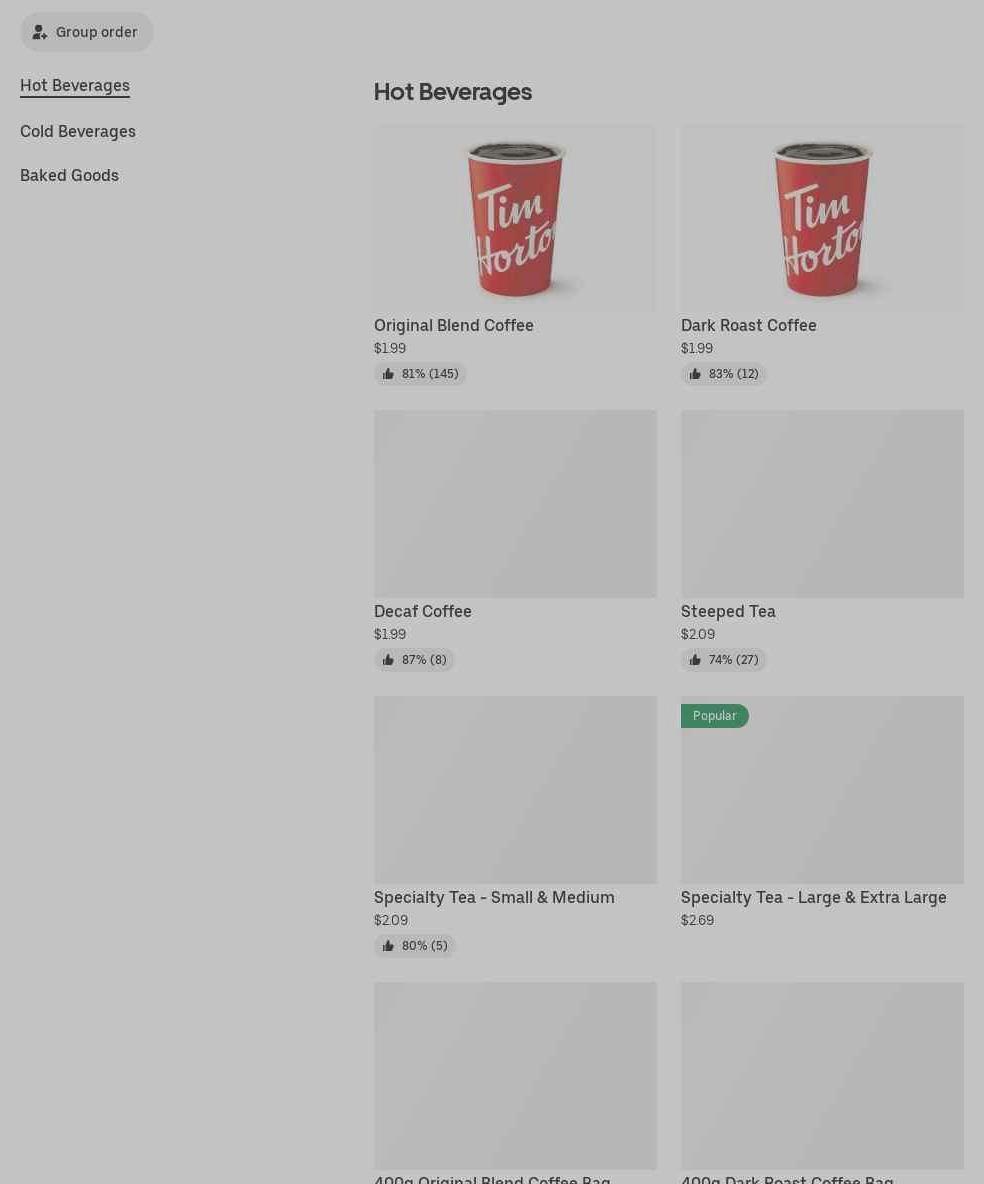
Task: Open Dark Roast Coffee cup image
Action: coord(822,218)
